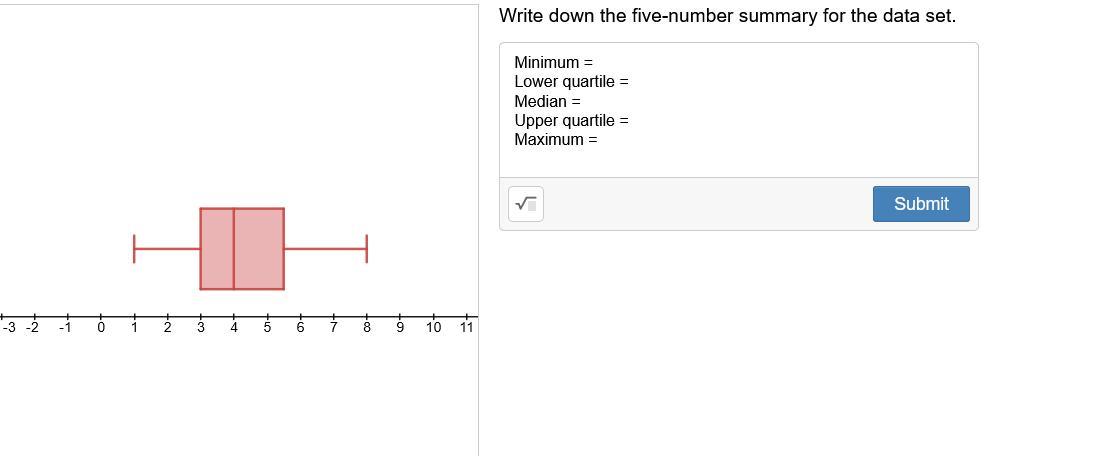Click the left whisker end cap
This screenshot has width=1103, height=456.
point(134,248)
